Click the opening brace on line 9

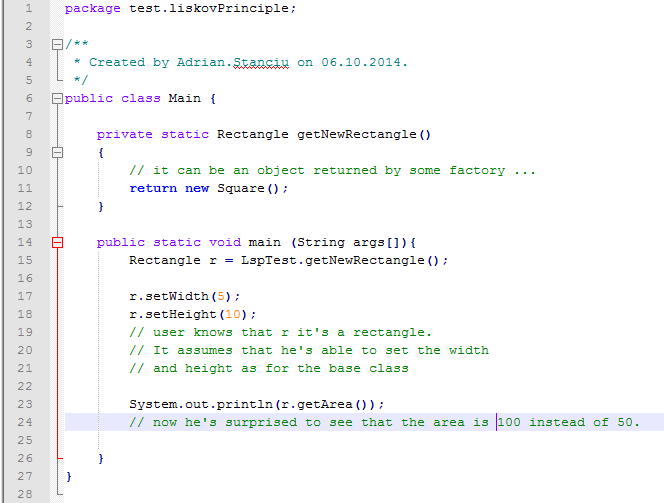(x=101, y=152)
